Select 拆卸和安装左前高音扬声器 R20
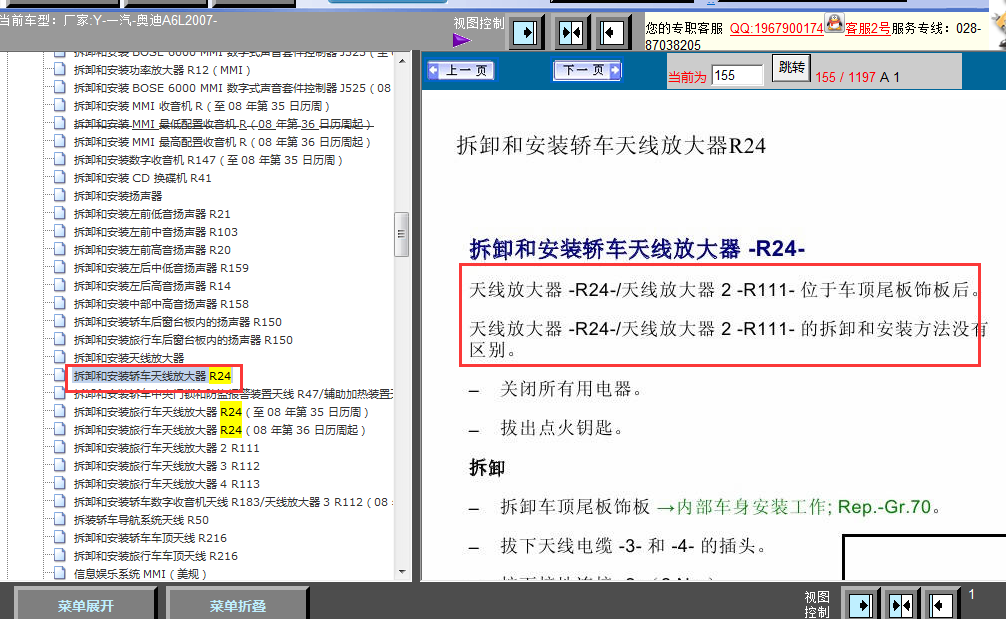 pyautogui.click(x=152, y=250)
